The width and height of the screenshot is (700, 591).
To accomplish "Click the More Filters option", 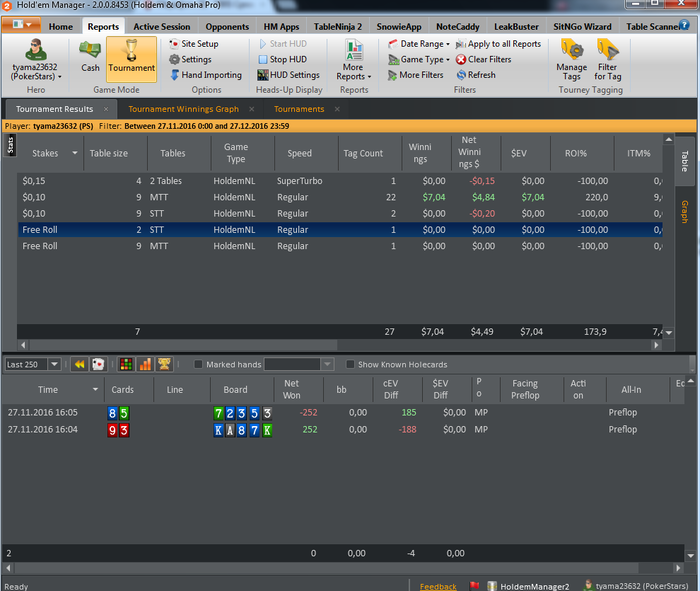I will pos(416,75).
